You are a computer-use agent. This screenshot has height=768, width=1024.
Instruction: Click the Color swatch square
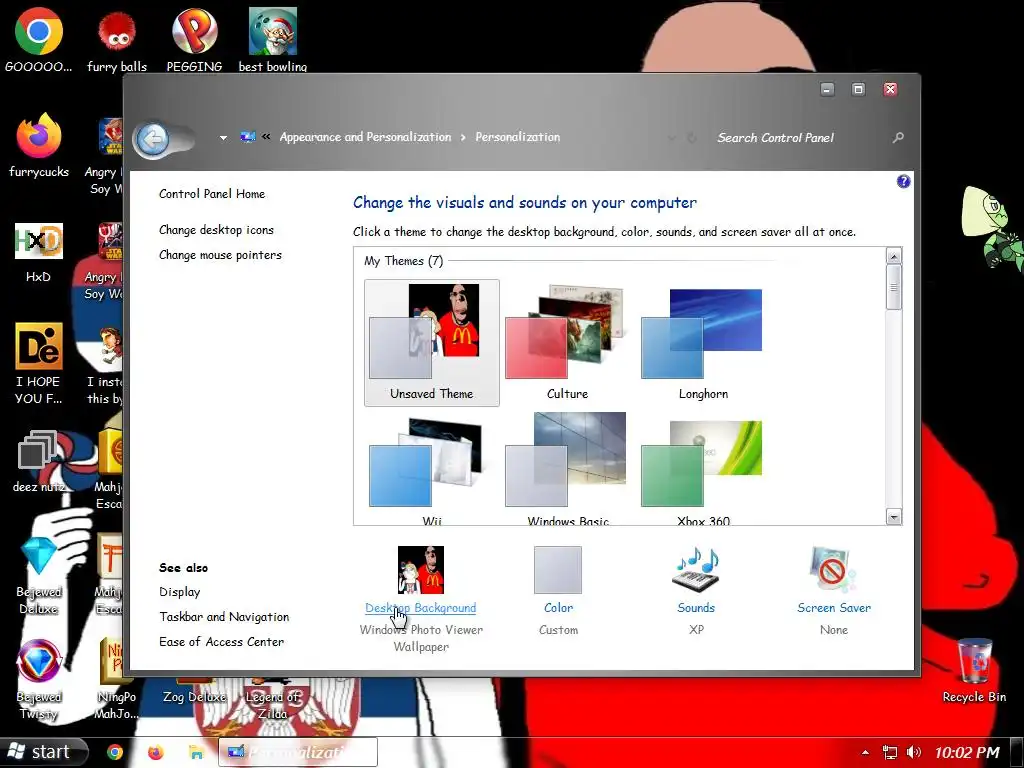pos(558,569)
